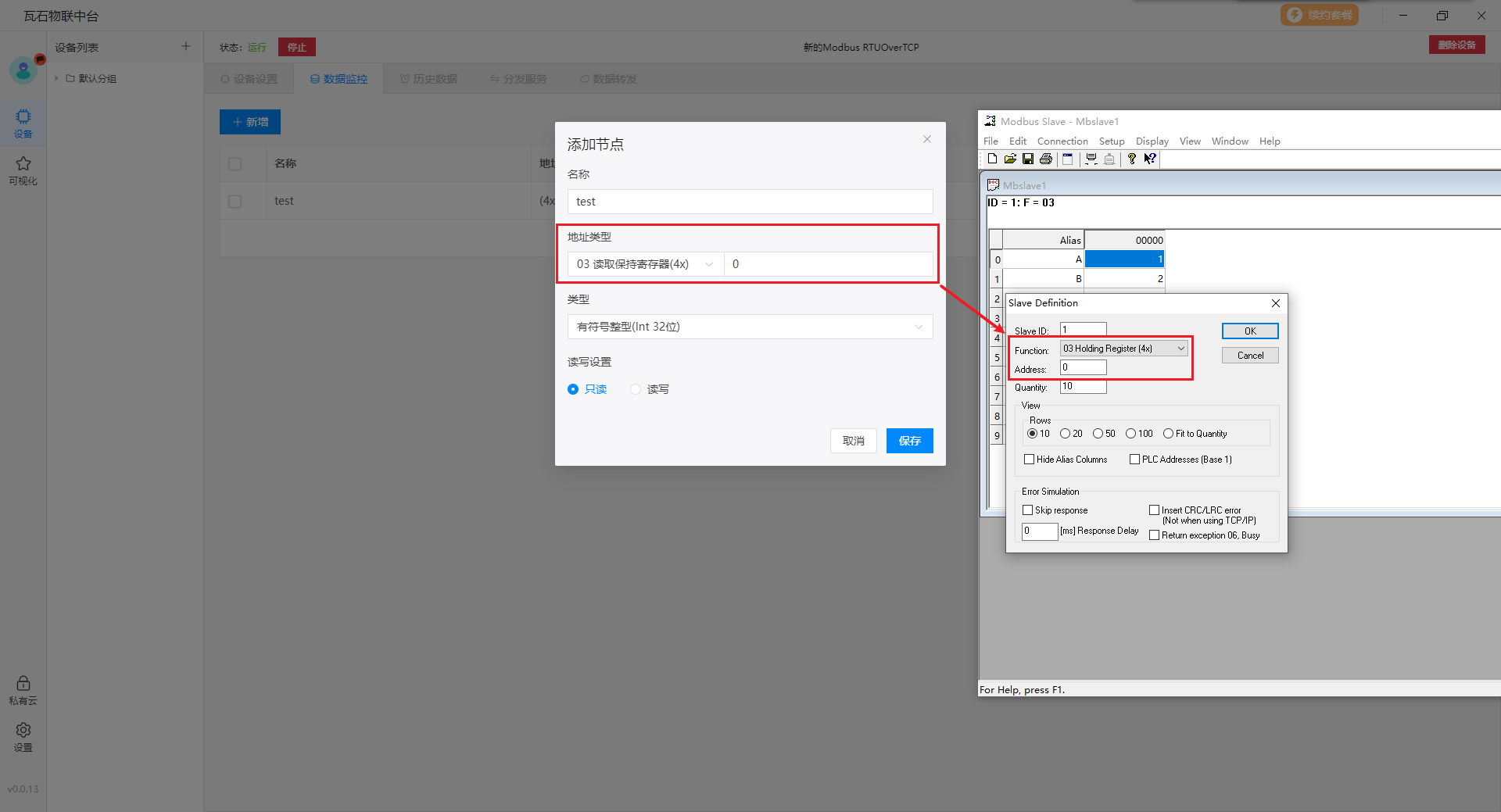Click the 保存 button in the dialog
This screenshot has width=1501, height=812.
pyautogui.click(x=909, y=441)
